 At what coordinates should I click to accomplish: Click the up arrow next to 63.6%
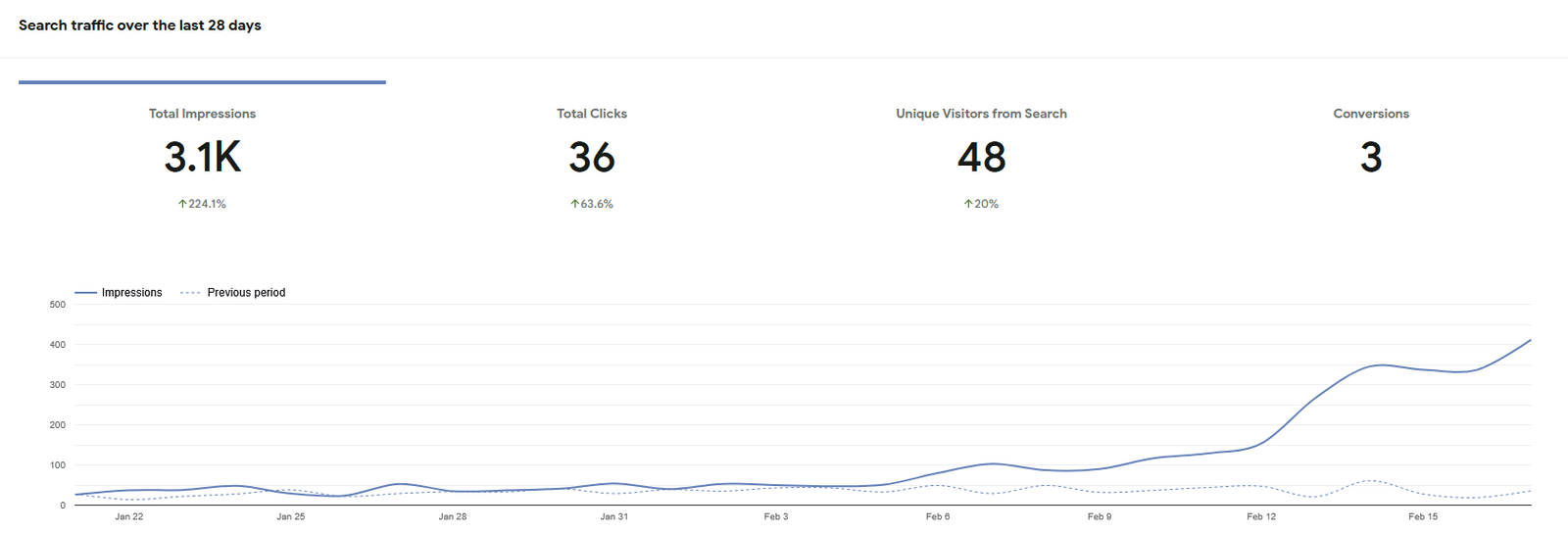tap(575, 204)
